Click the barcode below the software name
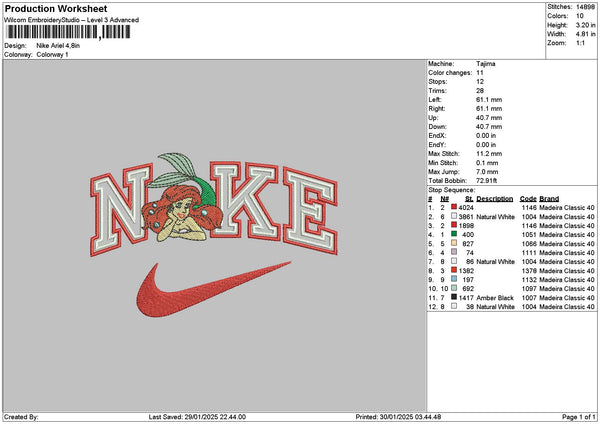The width and height of the screenshot is (600, 424). (69, 32)
